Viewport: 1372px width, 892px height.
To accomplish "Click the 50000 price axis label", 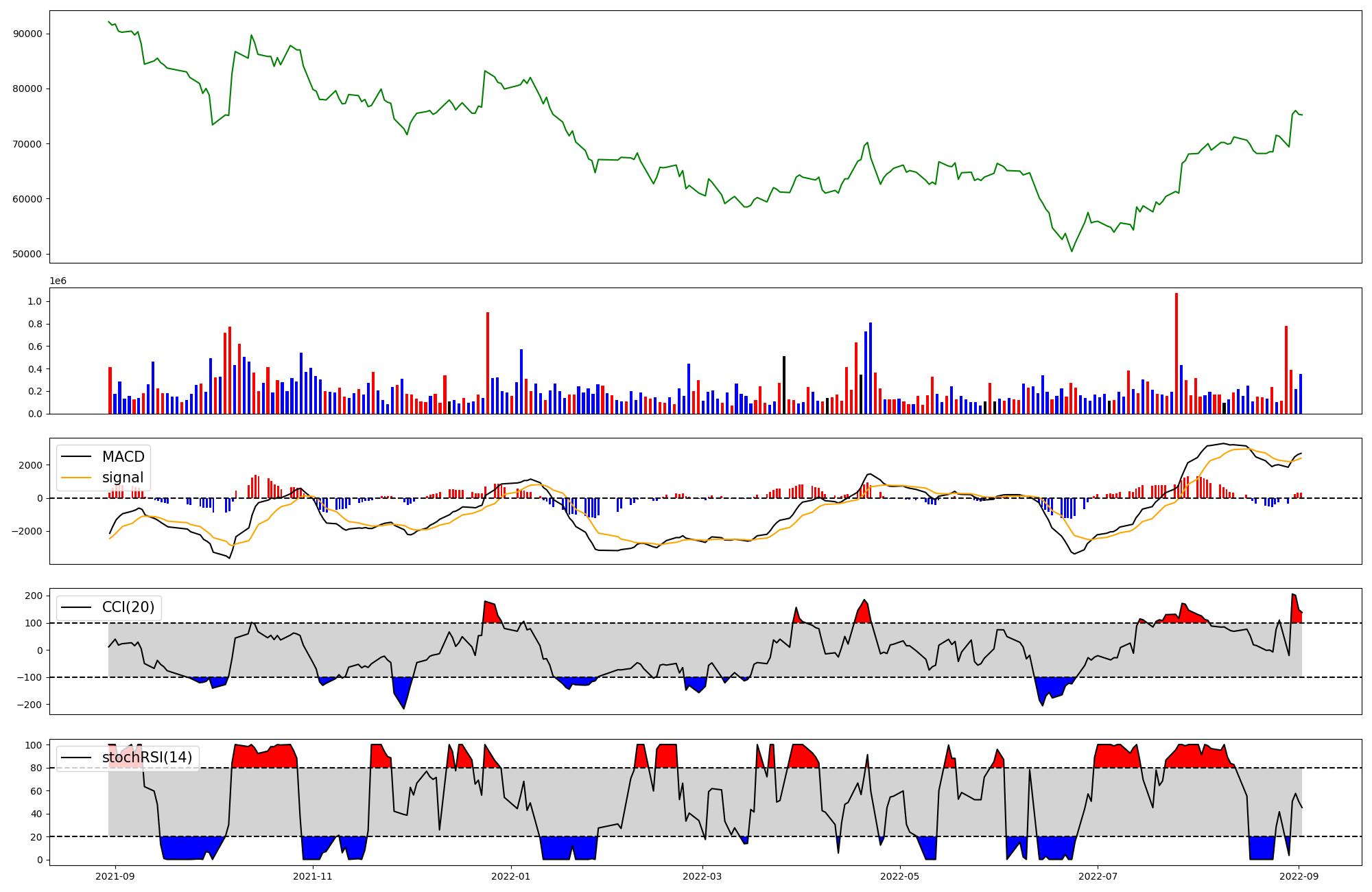I will tap(27, 254).
